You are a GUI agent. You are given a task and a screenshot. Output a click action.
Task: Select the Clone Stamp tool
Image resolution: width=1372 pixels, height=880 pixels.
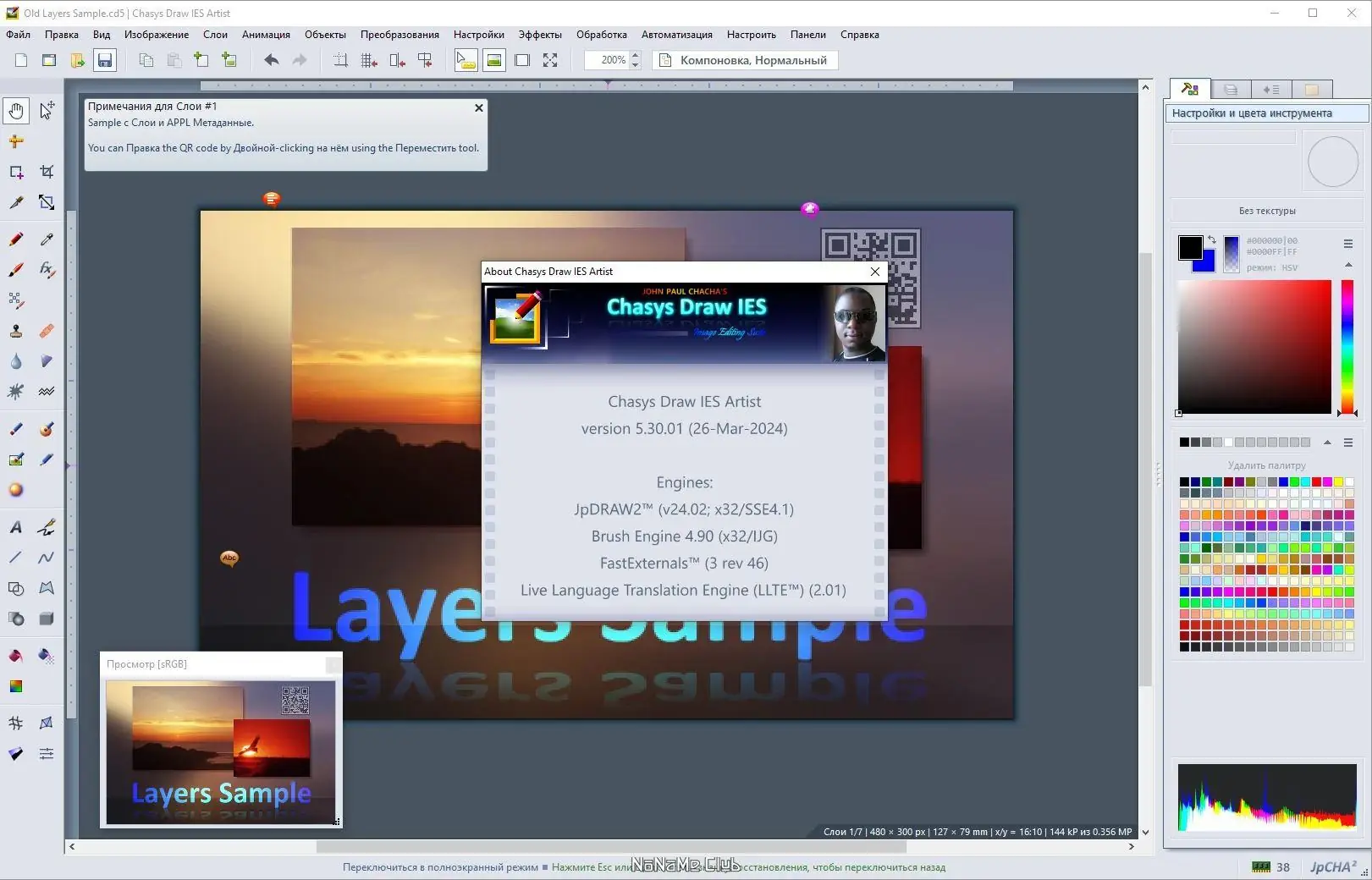pyautogui.click(x=16, y=331)
